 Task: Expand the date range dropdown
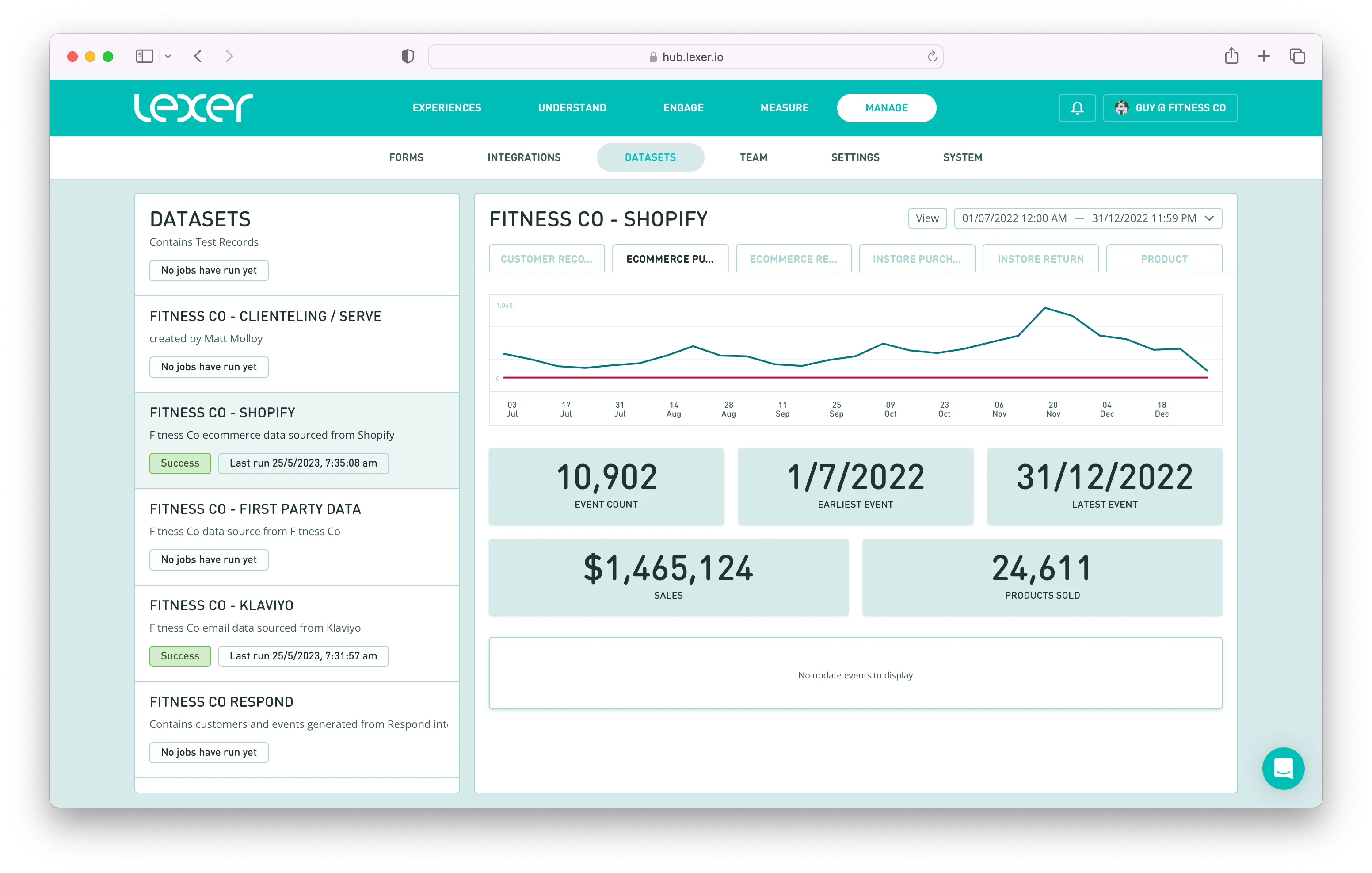pyautogui.click(x=1209, y=218)
